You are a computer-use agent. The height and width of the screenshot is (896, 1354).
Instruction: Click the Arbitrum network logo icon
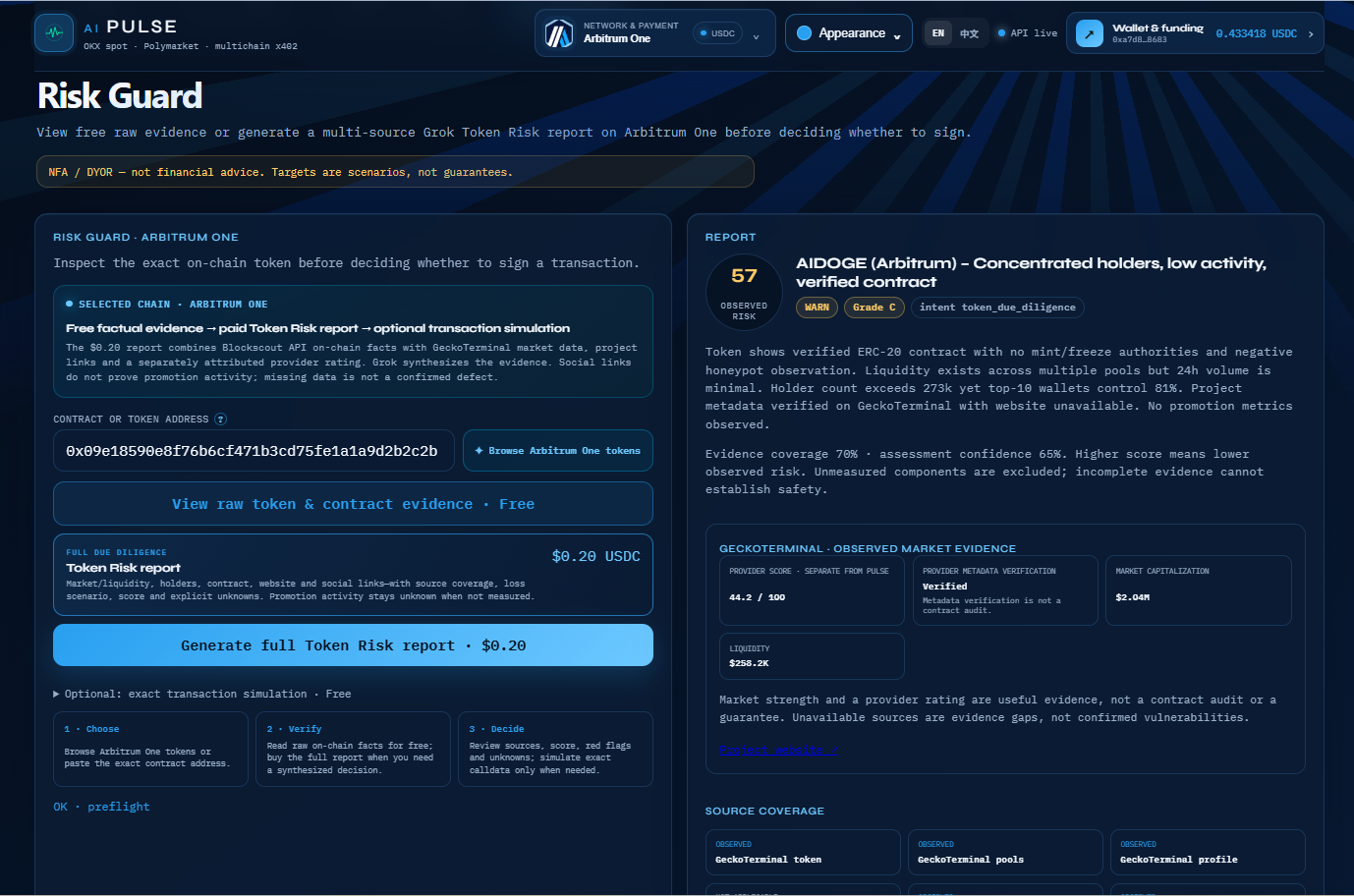point(559,33)
